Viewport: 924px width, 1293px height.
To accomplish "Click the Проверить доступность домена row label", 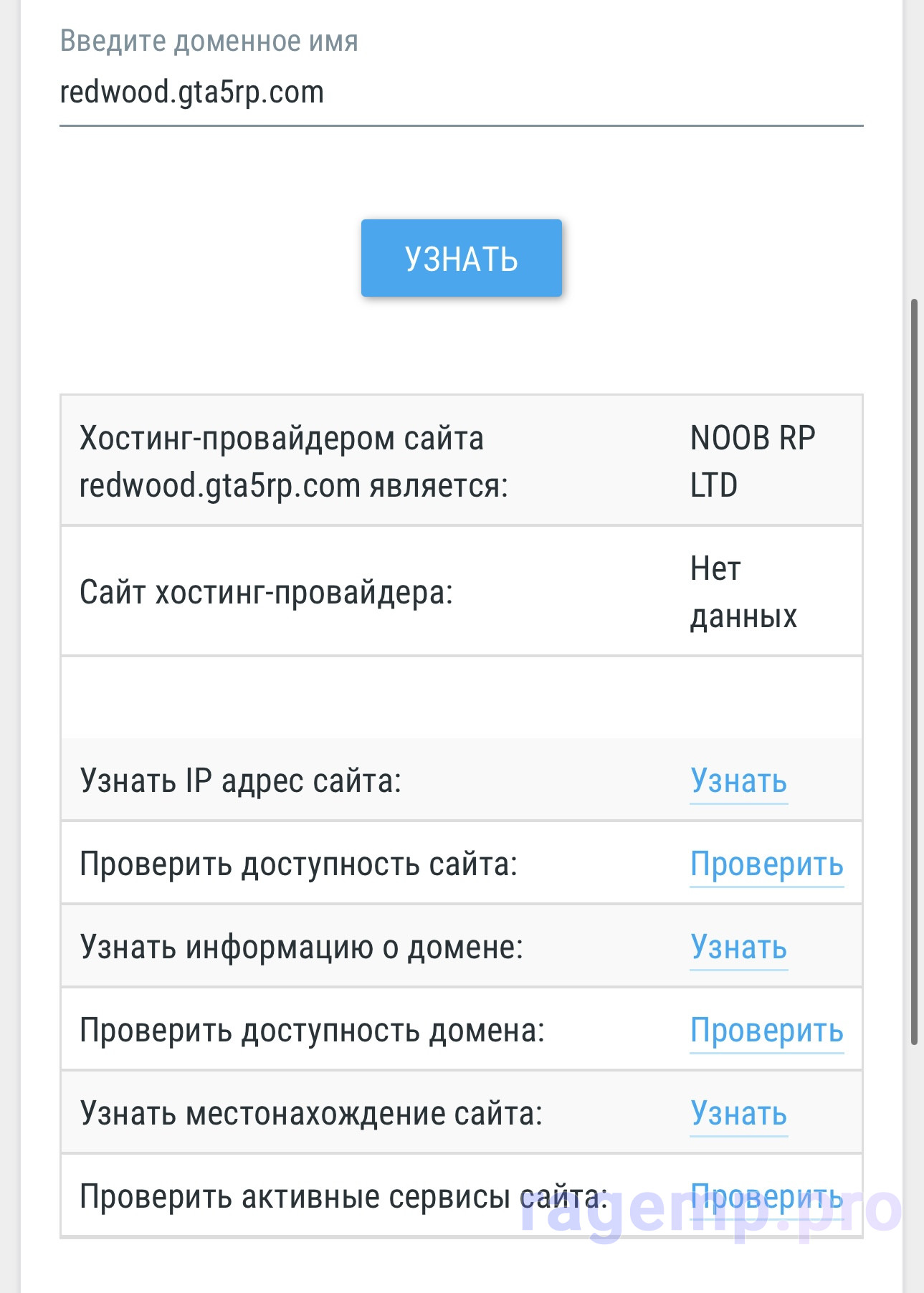I will tap(312, 1030).
